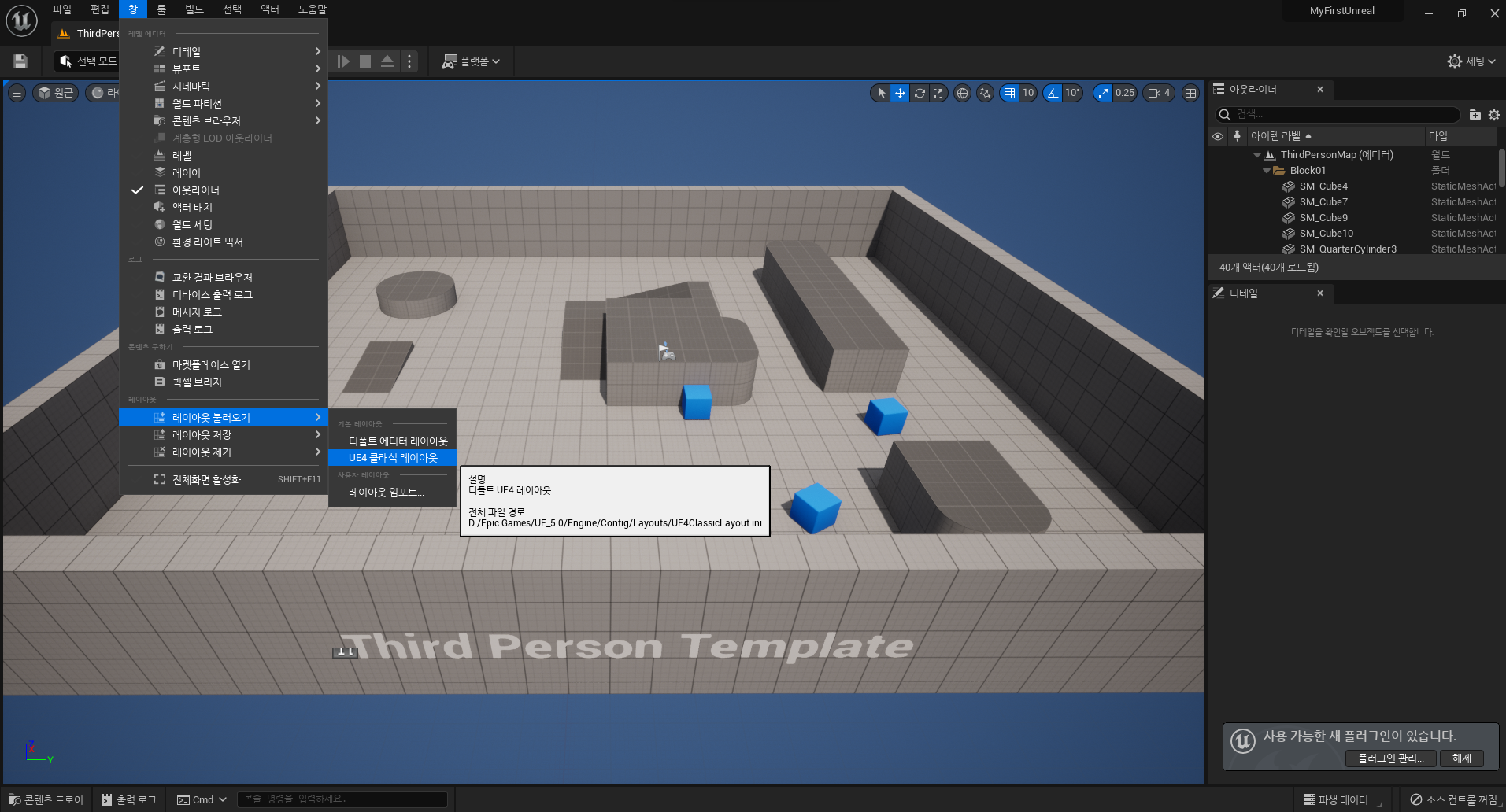Screen dimensions: 1506x812
Task: Click the stop simulation button
Action: (x=365, y=61)
